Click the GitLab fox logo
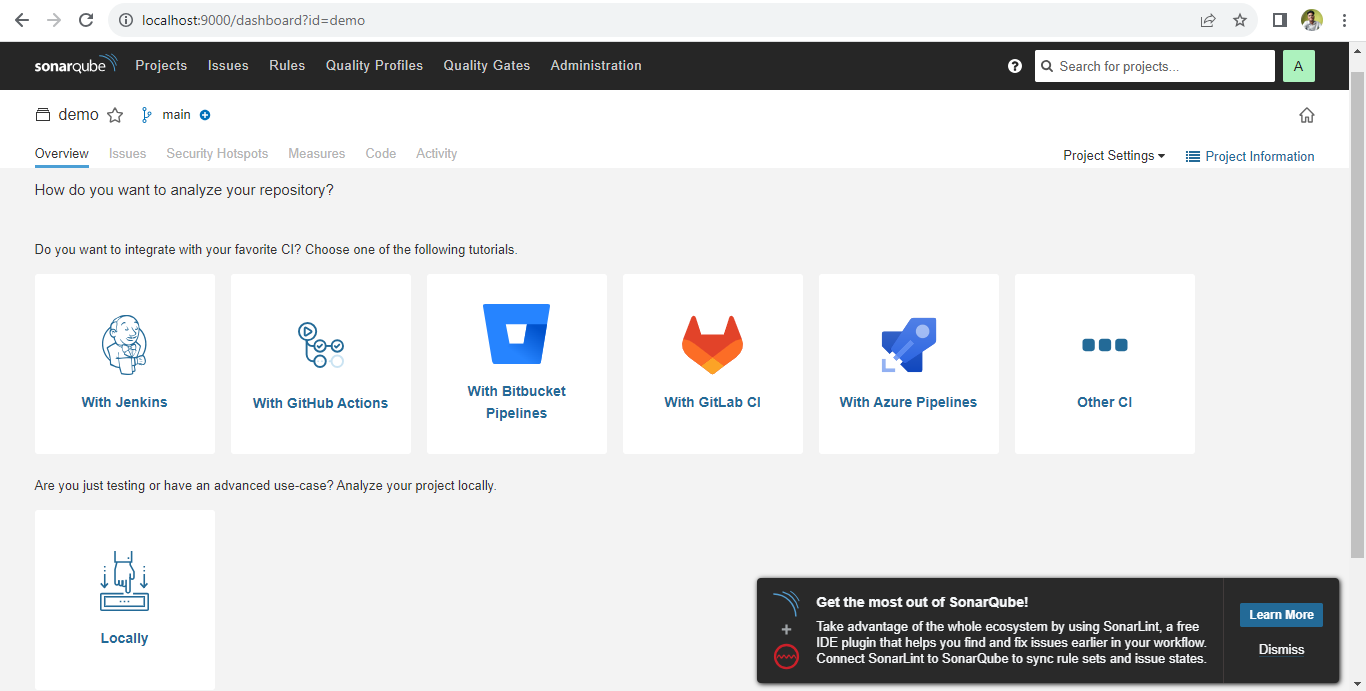Image resolution: width=1366 pixels, height=691 pixels. 712,345
